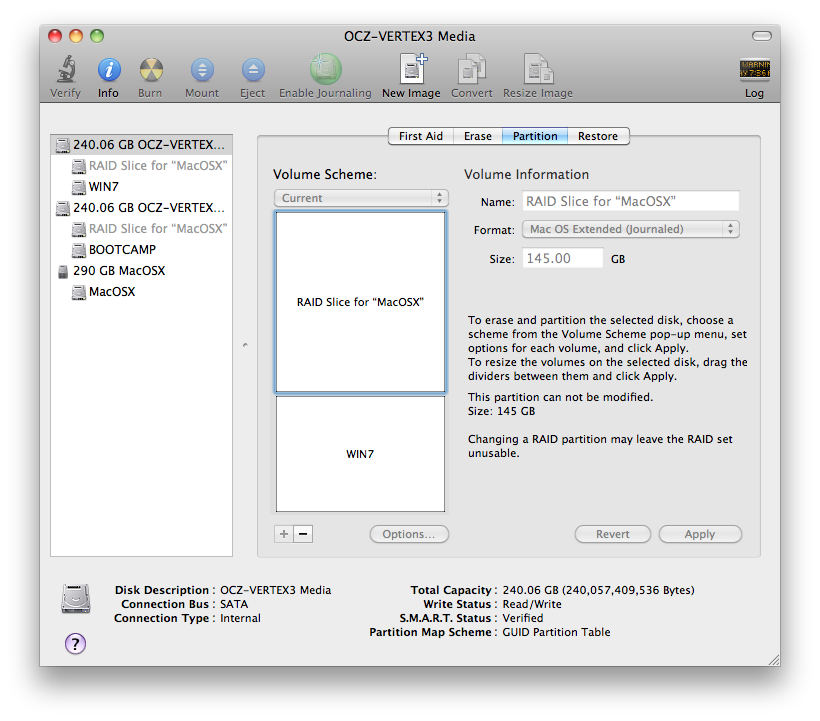This screenshot has width=820, height=721.
Task: Click the large disk icon beside Disk Description
Action: (76, 598)
